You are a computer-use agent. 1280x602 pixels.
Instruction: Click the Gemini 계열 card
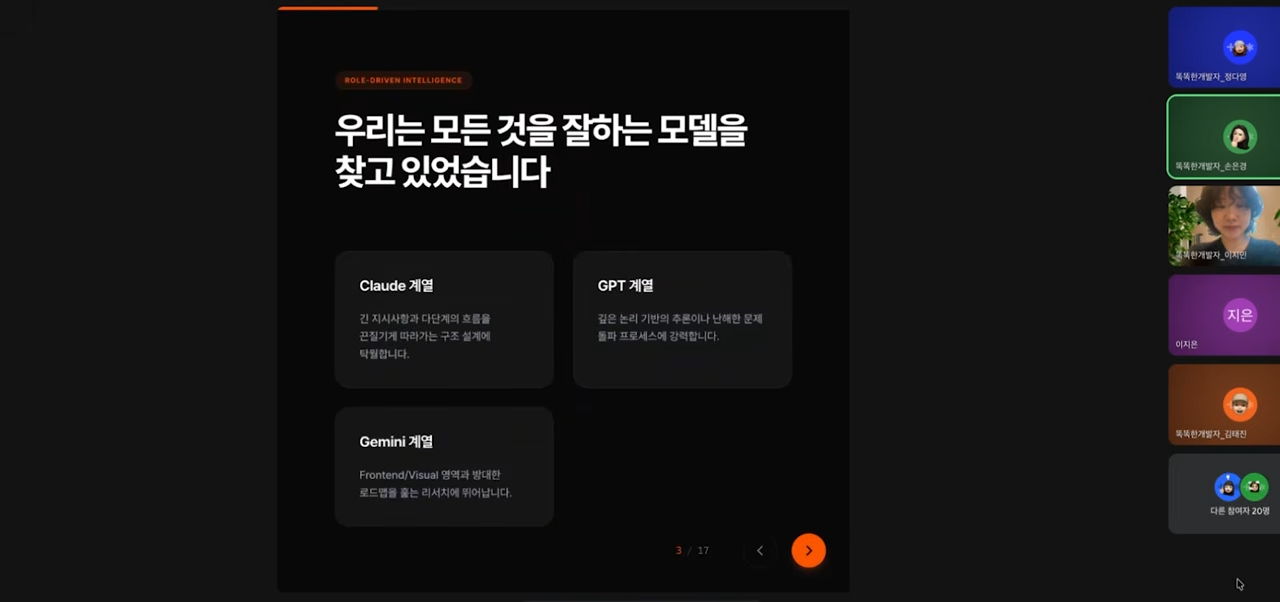coord(444,466)
